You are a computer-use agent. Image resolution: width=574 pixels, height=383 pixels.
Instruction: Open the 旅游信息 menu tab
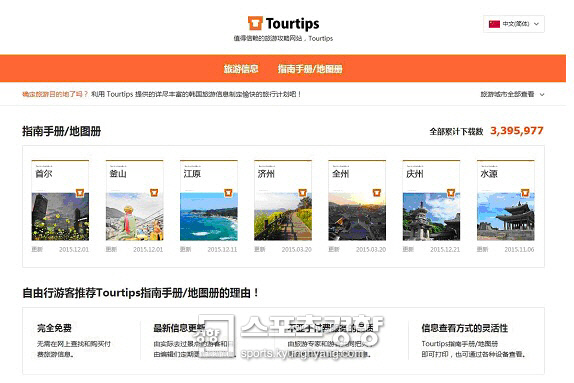[x=241, y=69]
